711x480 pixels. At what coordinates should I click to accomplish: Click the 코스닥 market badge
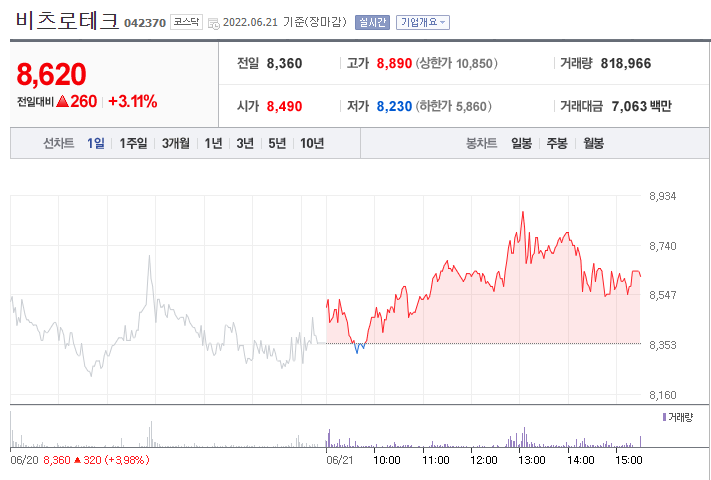[186, 22]
